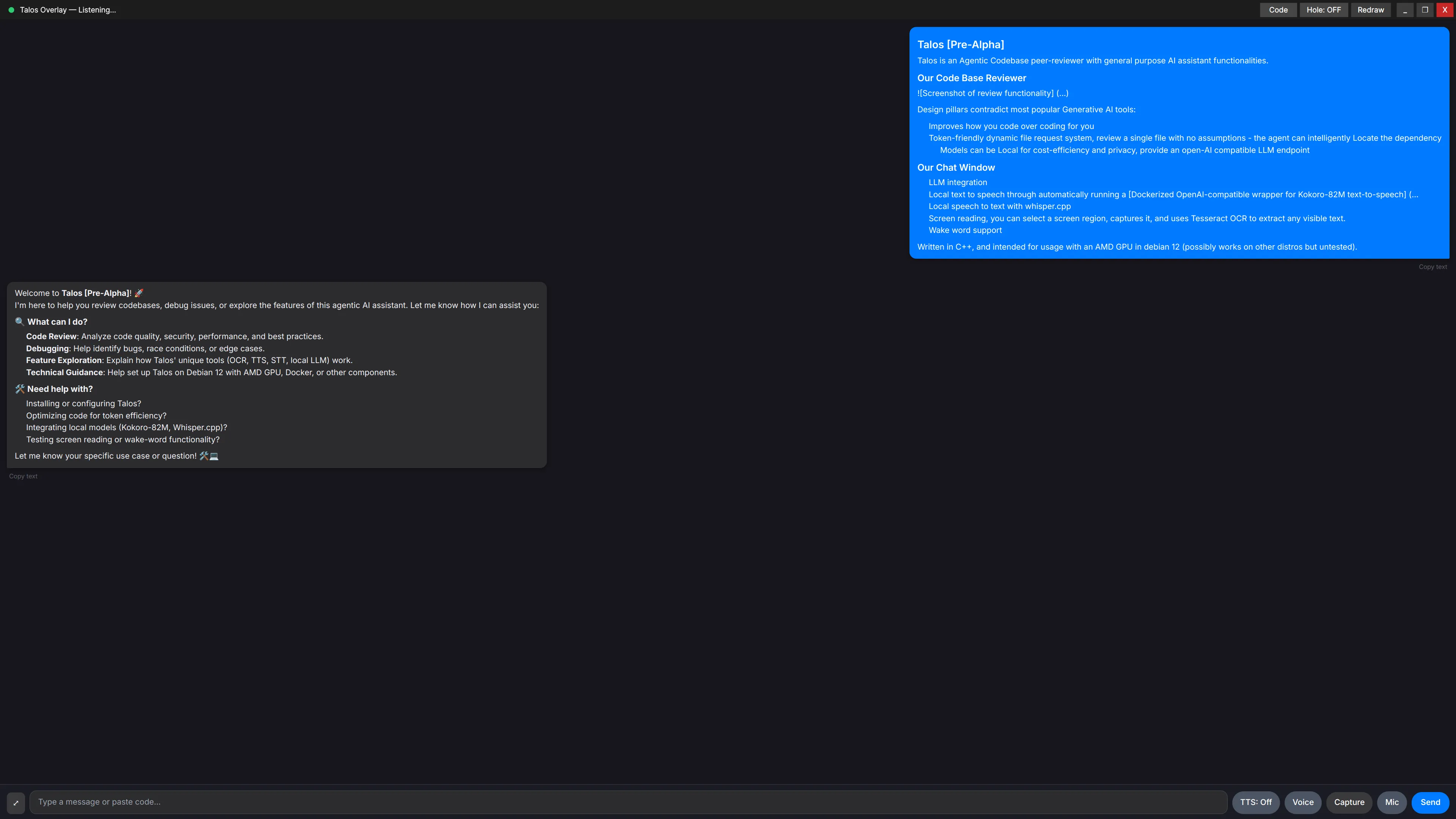The image size is (1456, 819).
Task: Click 'Optimizing code for token efficiency?' line
Action: pyautogui.click(x=96, y=416)
